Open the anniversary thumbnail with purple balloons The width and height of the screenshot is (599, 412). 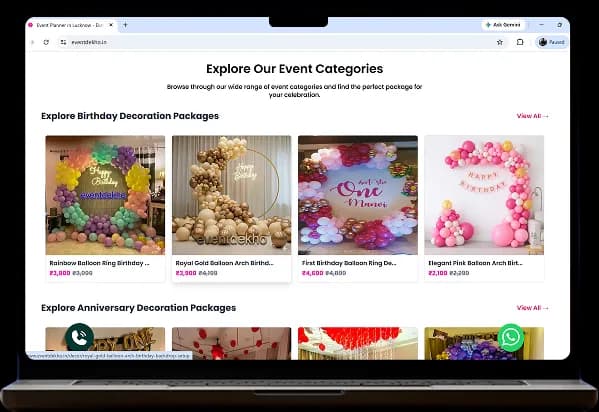click(x=484, y=343)
